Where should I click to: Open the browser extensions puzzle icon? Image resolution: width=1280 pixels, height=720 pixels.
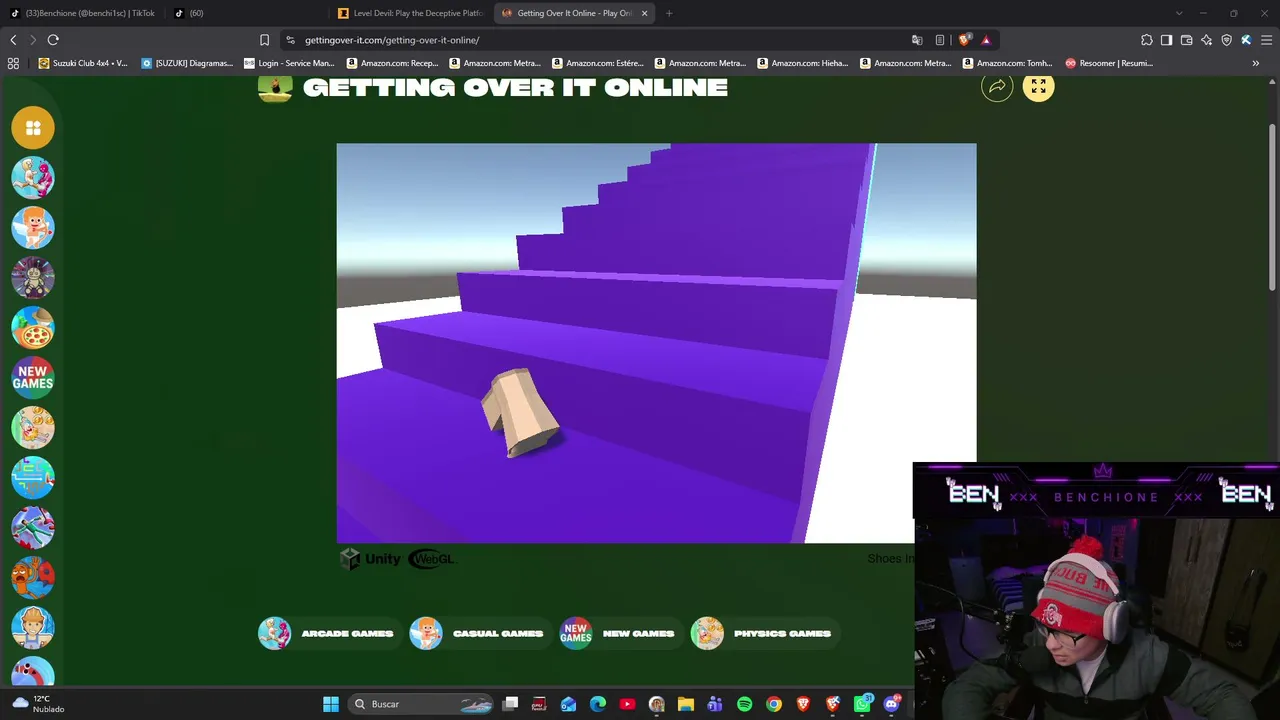[1146, 40]
